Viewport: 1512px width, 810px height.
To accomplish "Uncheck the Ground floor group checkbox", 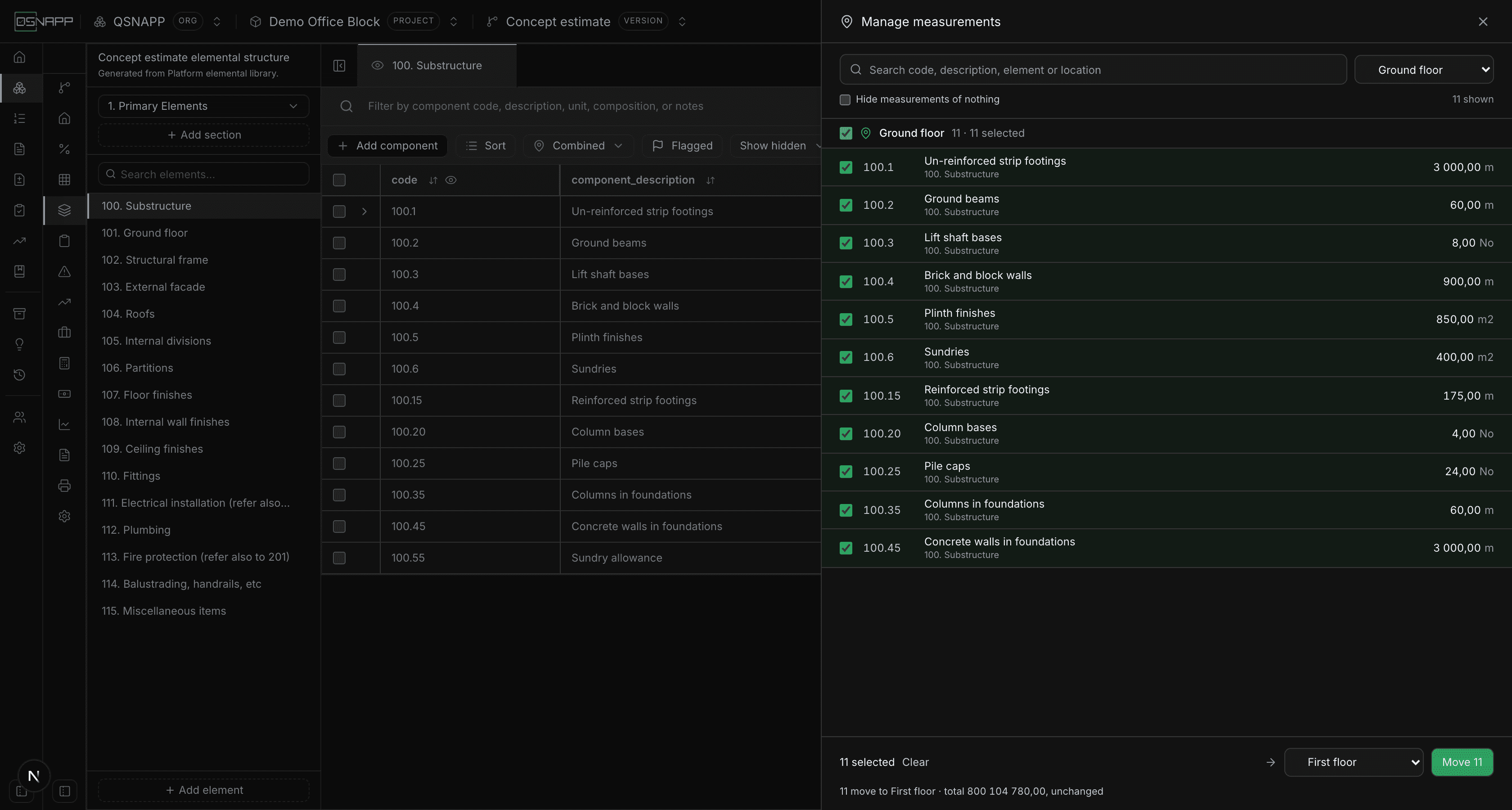I will [846, 133].
